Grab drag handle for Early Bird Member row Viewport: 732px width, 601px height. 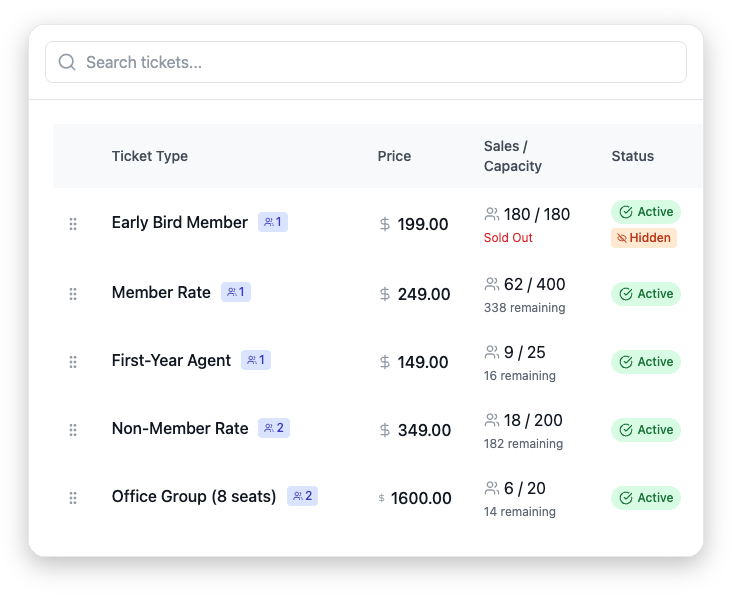(73, 224)
